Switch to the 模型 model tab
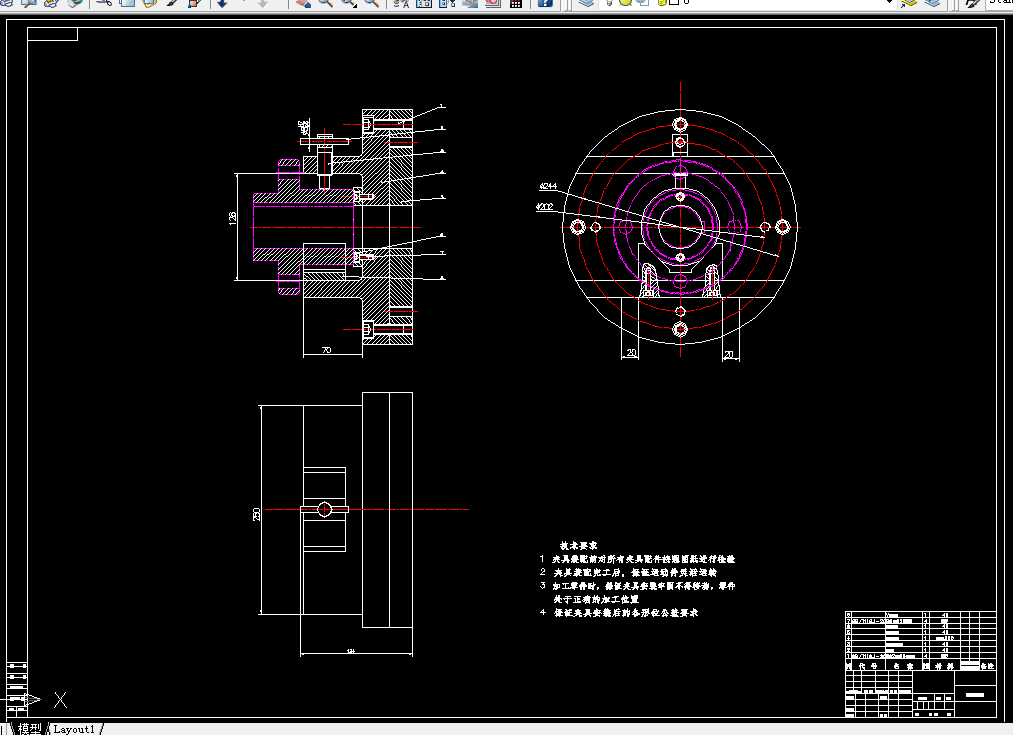The width and height of the screenshot is (1013, 735). pyautogui.click(x=29, y=729)
